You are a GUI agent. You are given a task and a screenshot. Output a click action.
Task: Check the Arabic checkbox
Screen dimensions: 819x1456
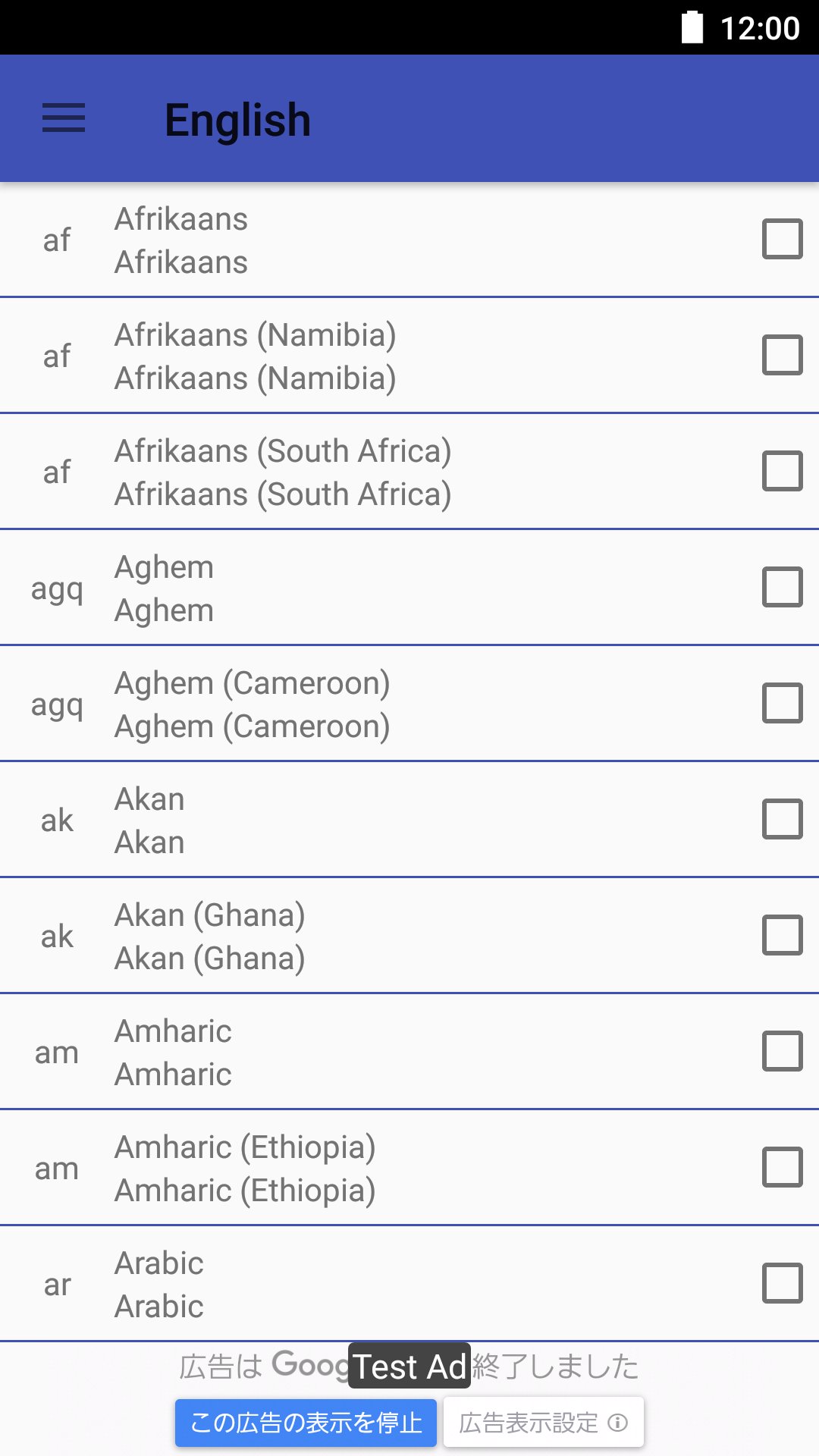(782, 1284)
